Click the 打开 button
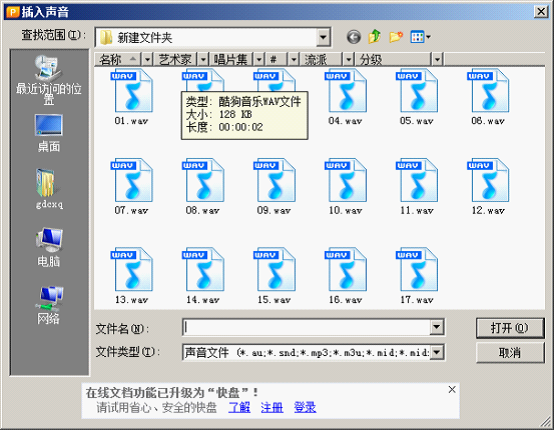This screenshot has width=554, height=431. coord(510,328)
